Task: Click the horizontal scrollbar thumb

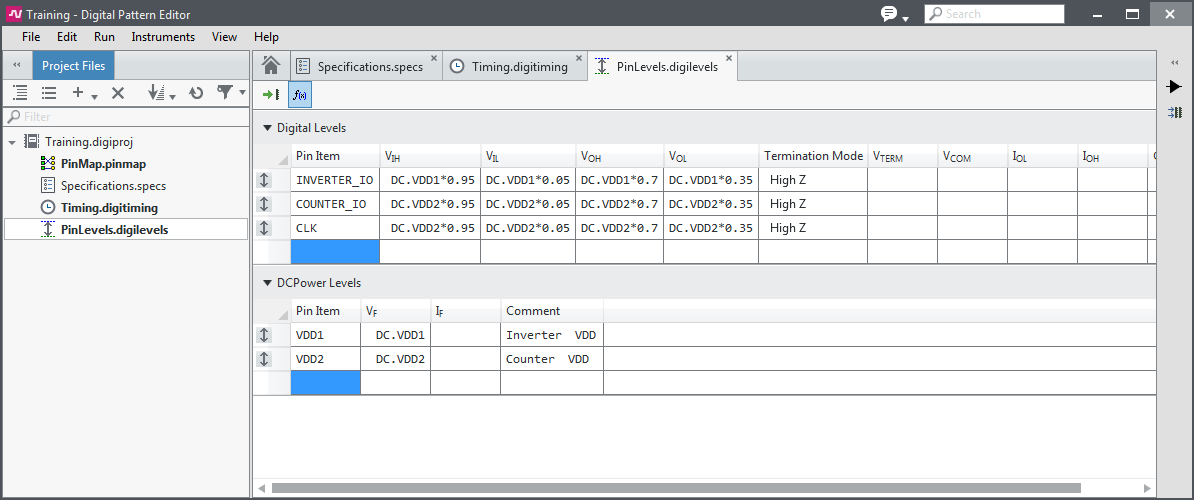Action: pos(675,488)
